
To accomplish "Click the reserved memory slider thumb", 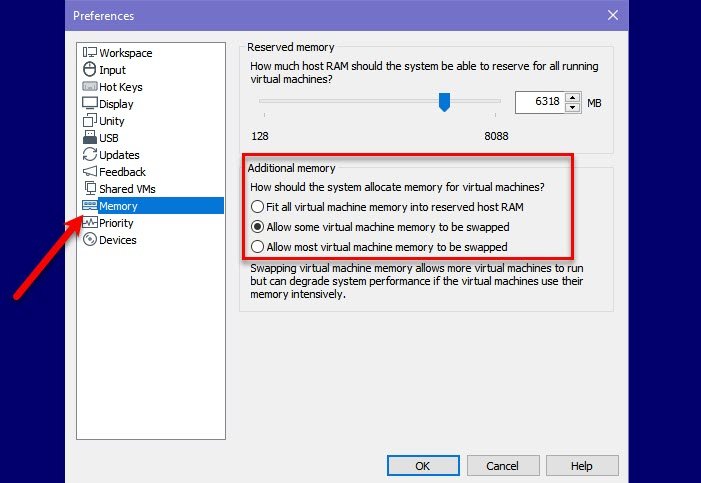I will pos(445,102).
